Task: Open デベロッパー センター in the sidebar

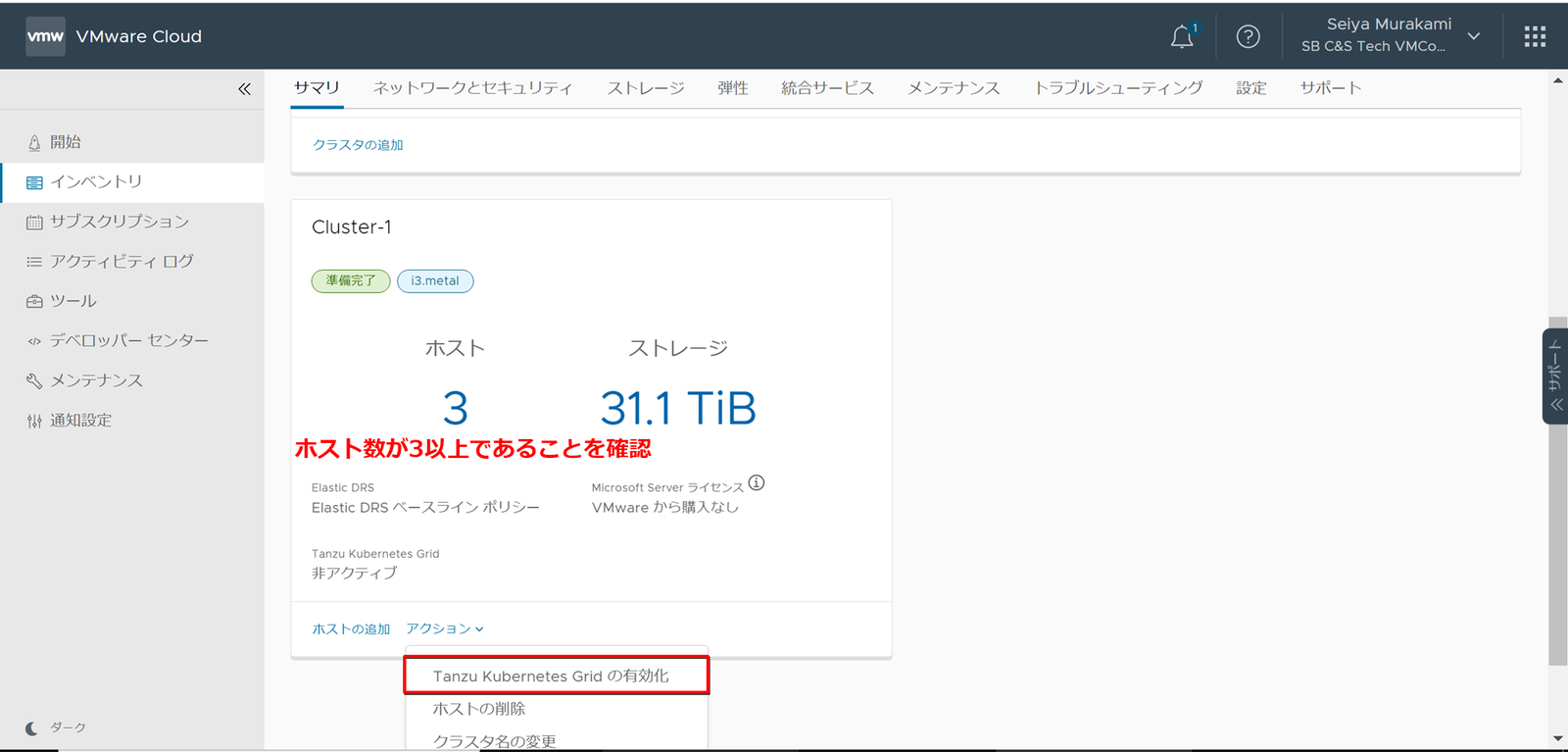Action: point(132,340)
